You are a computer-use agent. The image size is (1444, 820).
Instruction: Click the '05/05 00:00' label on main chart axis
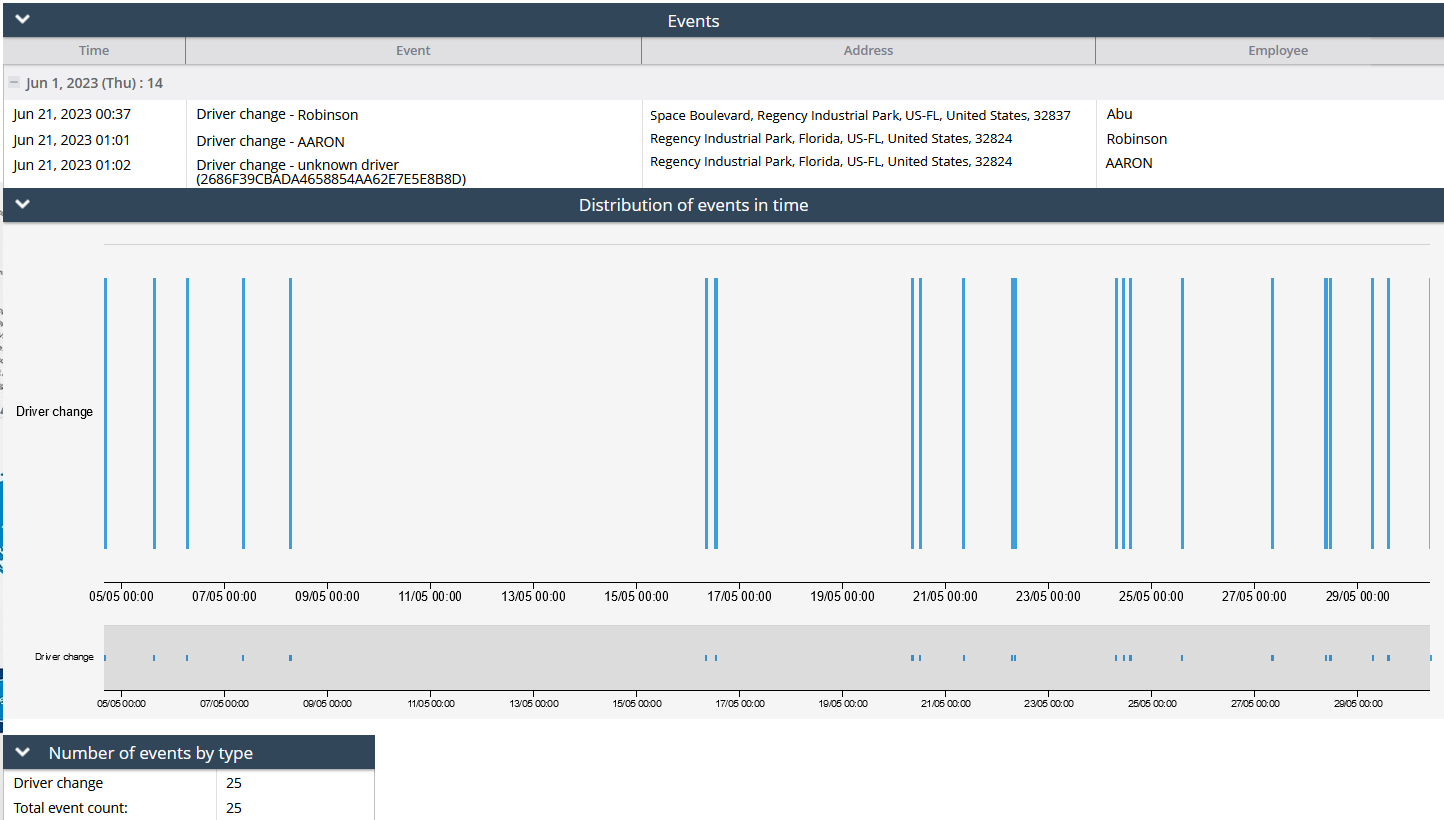tap(119, 597)
